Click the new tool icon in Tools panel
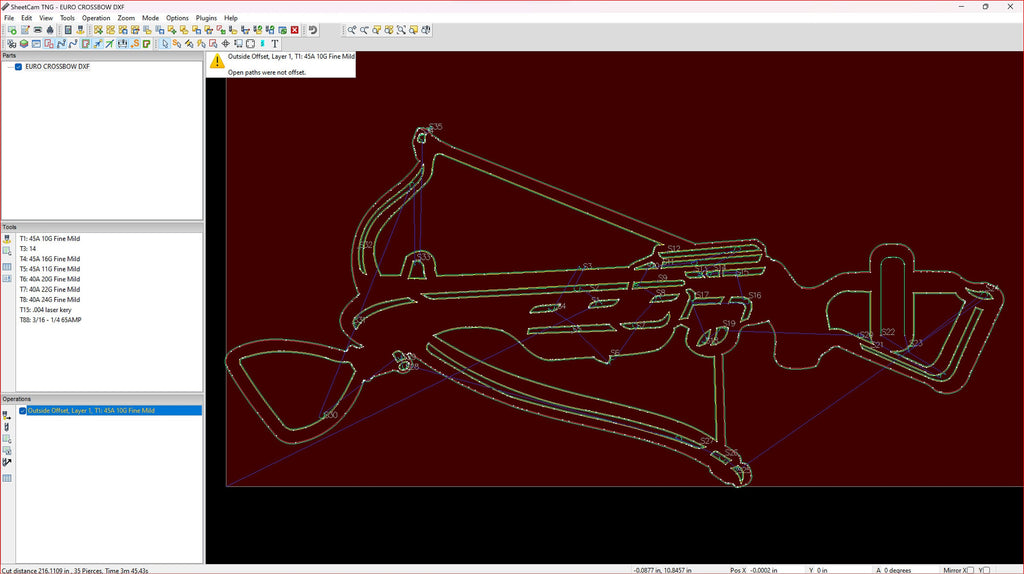The width and height of the screenshot is (1024, 574). (x=7, y=239)
